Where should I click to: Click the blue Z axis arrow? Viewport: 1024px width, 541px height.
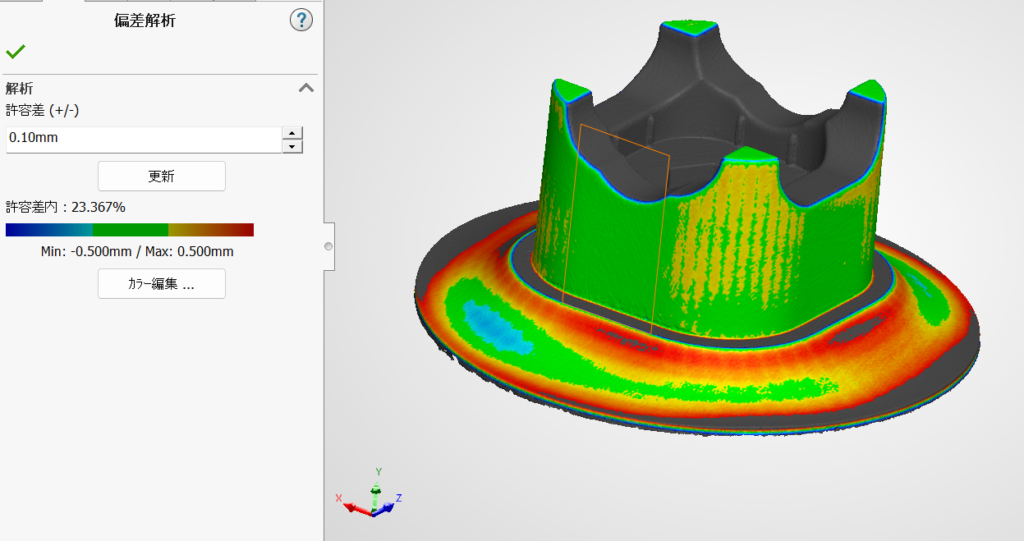393,502
